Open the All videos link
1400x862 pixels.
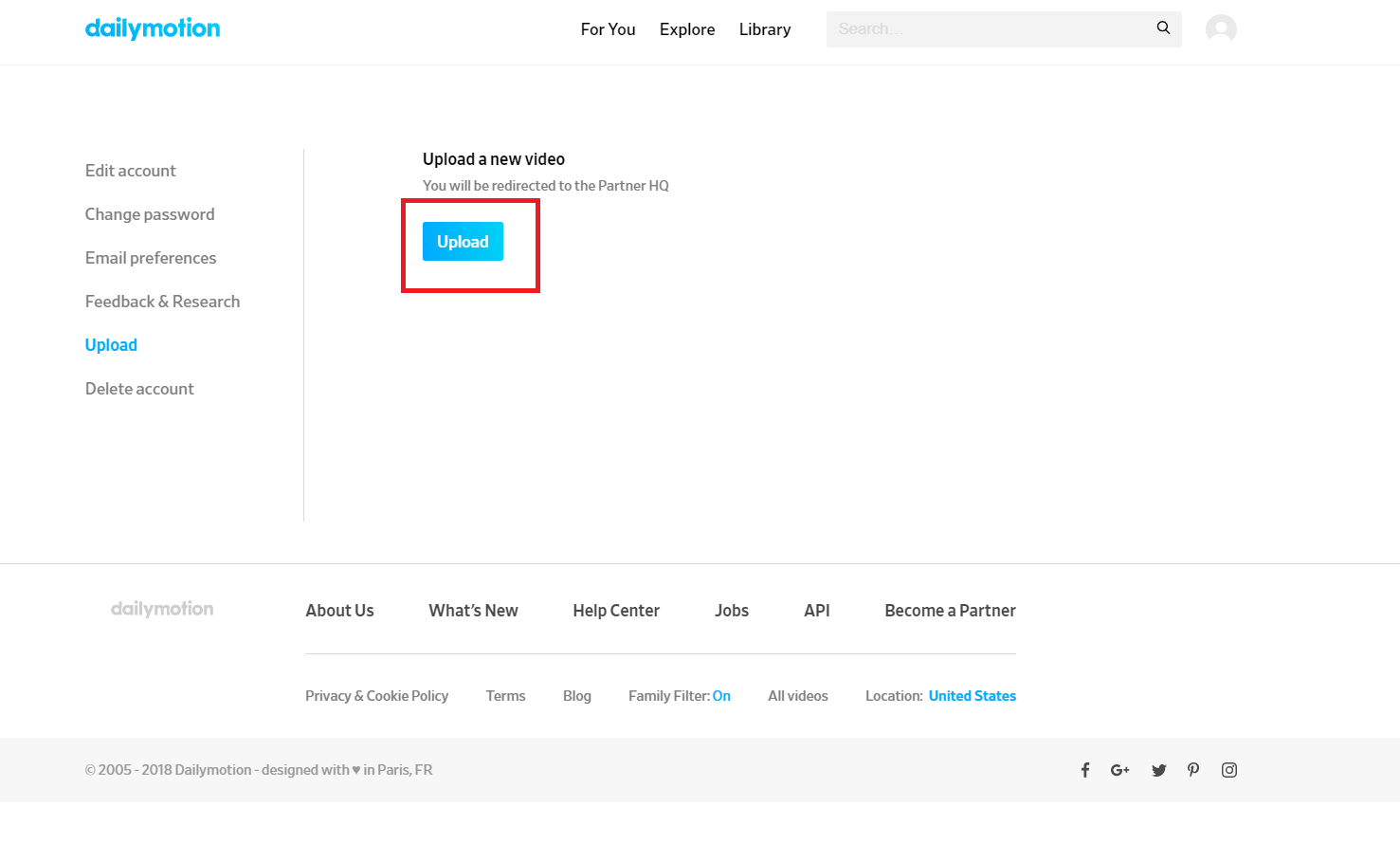point(798,696)
